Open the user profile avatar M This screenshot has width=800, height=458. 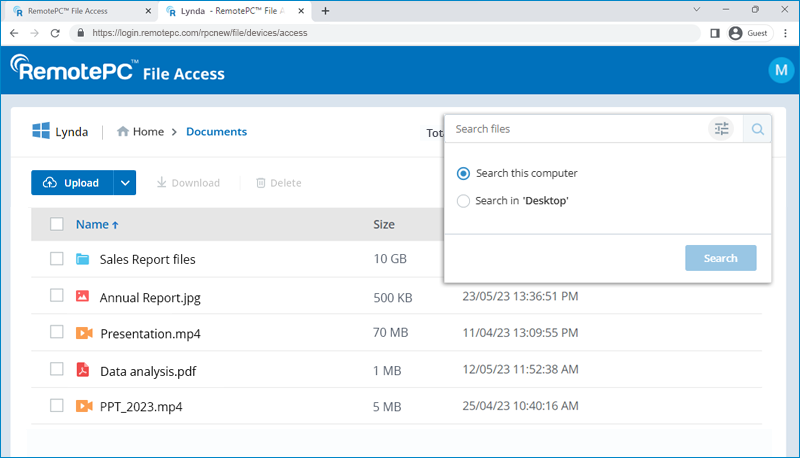pyautogui.click(x=779, y=70)
